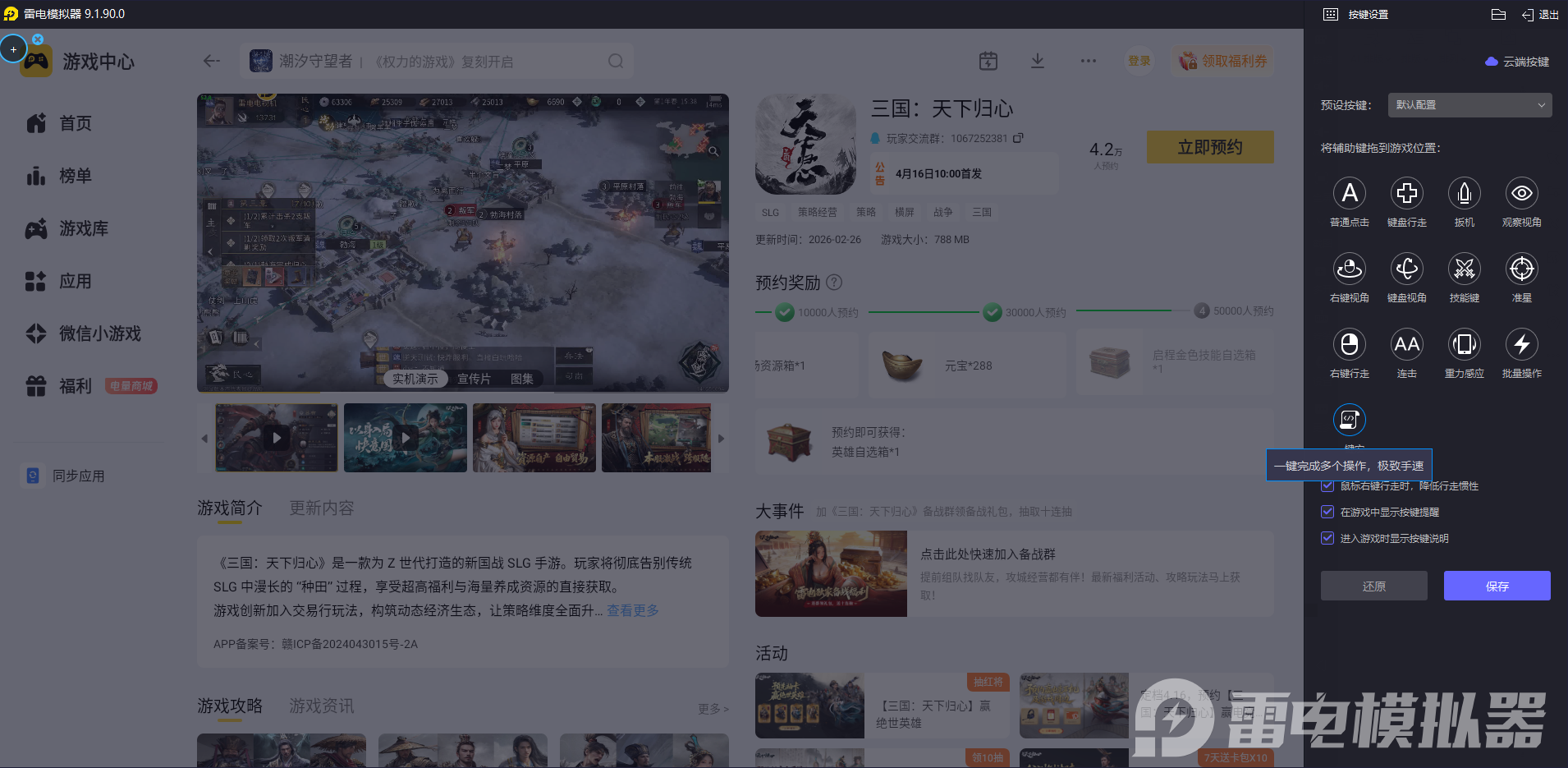
Task: Click the search field for 潮汐守望者
Action: pyautogui.click(x=437, y=61)
